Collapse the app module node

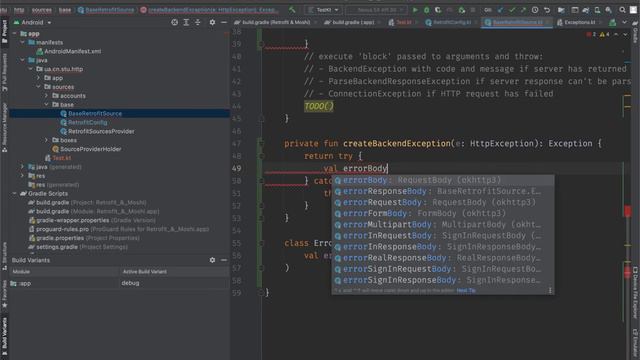[15, 33]
